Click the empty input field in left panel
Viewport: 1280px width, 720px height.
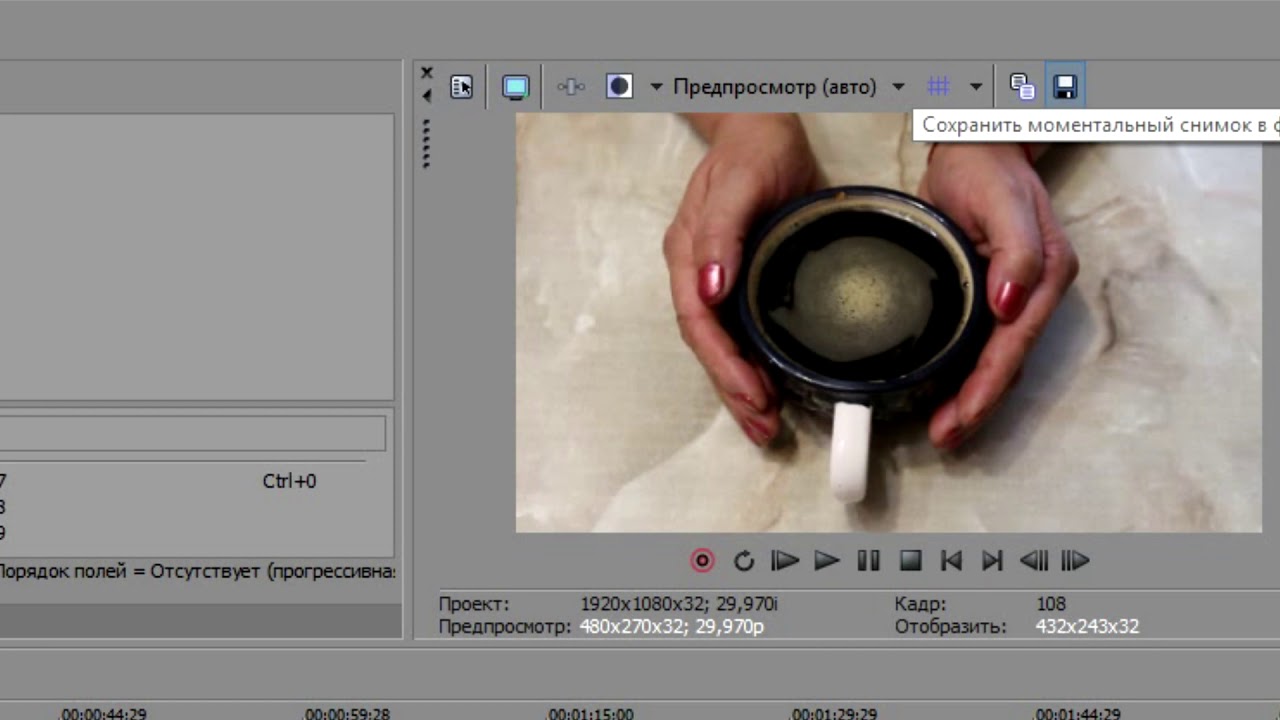point(192,434)
